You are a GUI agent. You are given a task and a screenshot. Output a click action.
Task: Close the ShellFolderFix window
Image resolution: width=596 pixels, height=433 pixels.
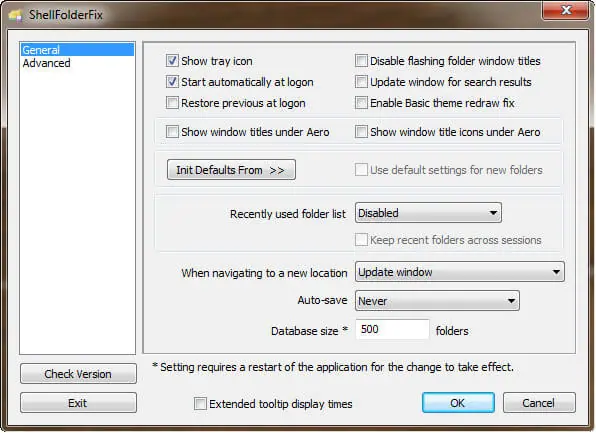click(566, 10)
